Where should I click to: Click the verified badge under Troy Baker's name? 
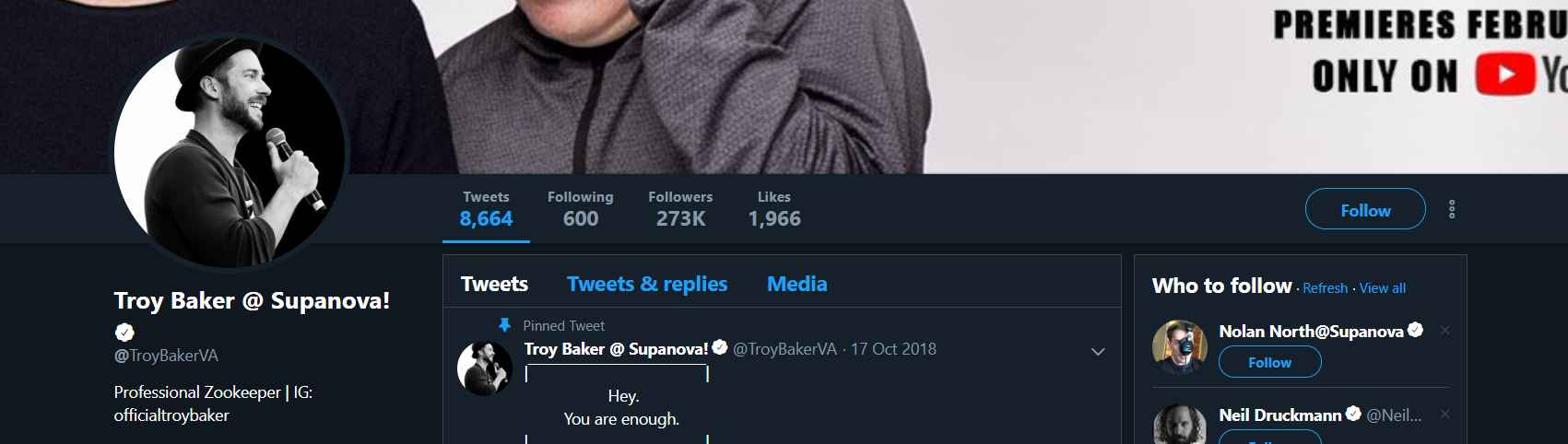(124, 332)
